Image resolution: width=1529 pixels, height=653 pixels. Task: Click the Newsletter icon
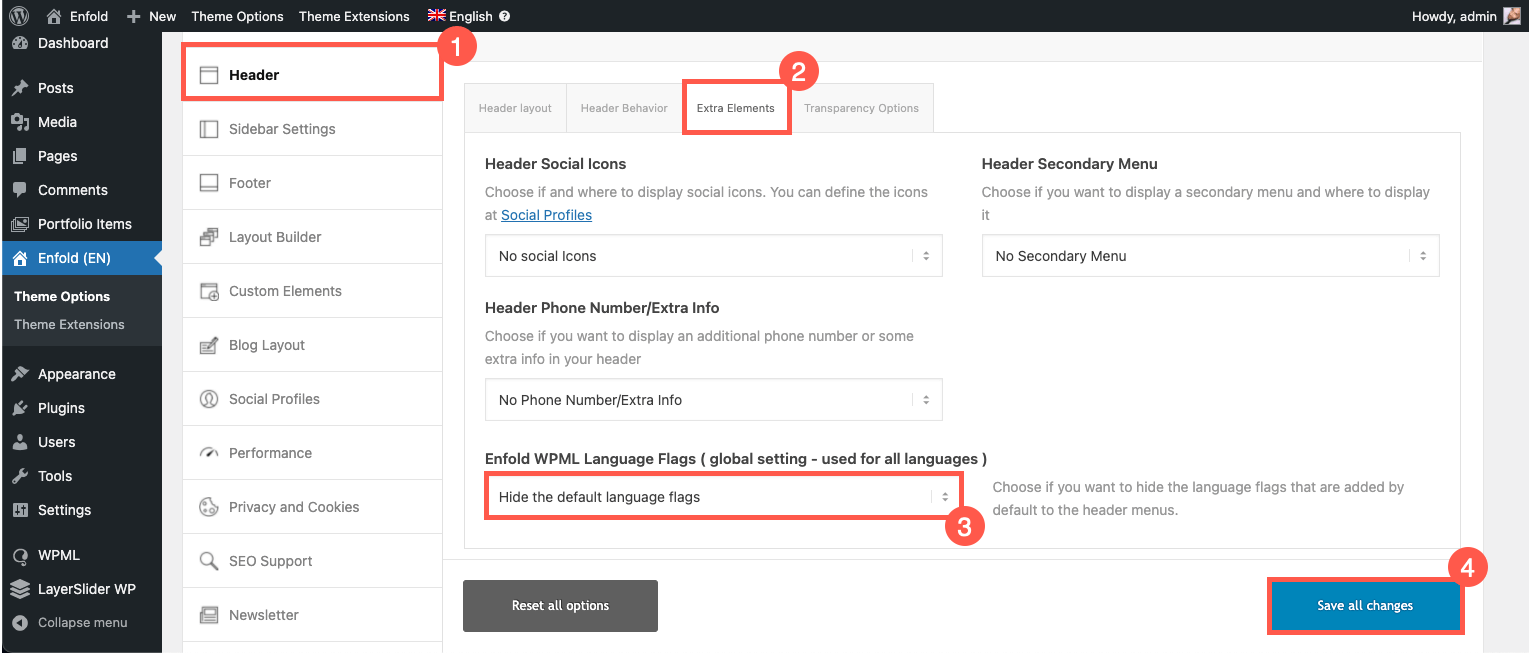(209, 615)
